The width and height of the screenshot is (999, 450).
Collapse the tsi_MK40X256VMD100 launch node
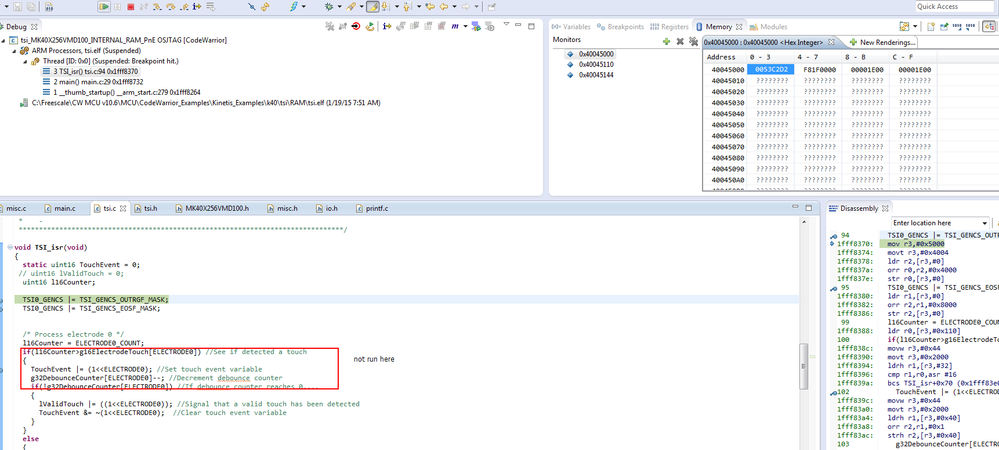tap(4, 40)
